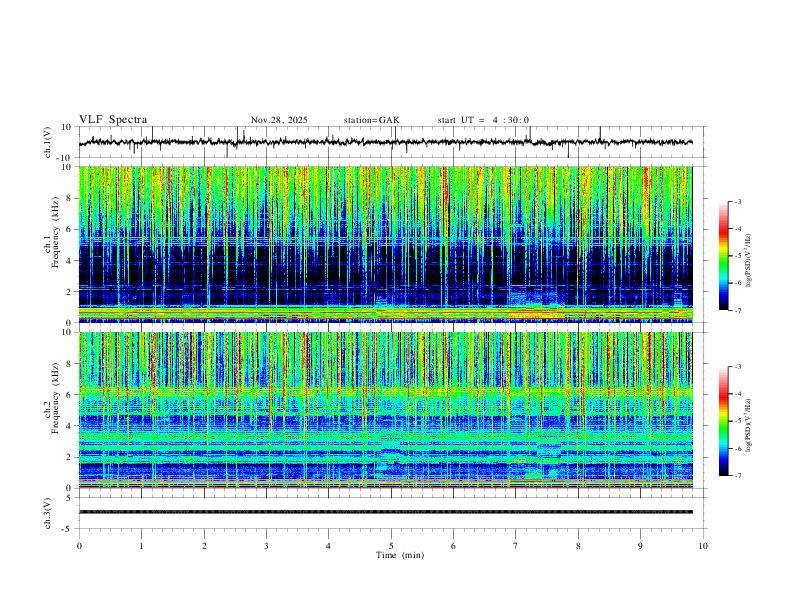Click the "4" tick on the Time axis
Image resolution: width=792 pixels, height=612 pixels.
pyautogui.click(x=328, y=546)
